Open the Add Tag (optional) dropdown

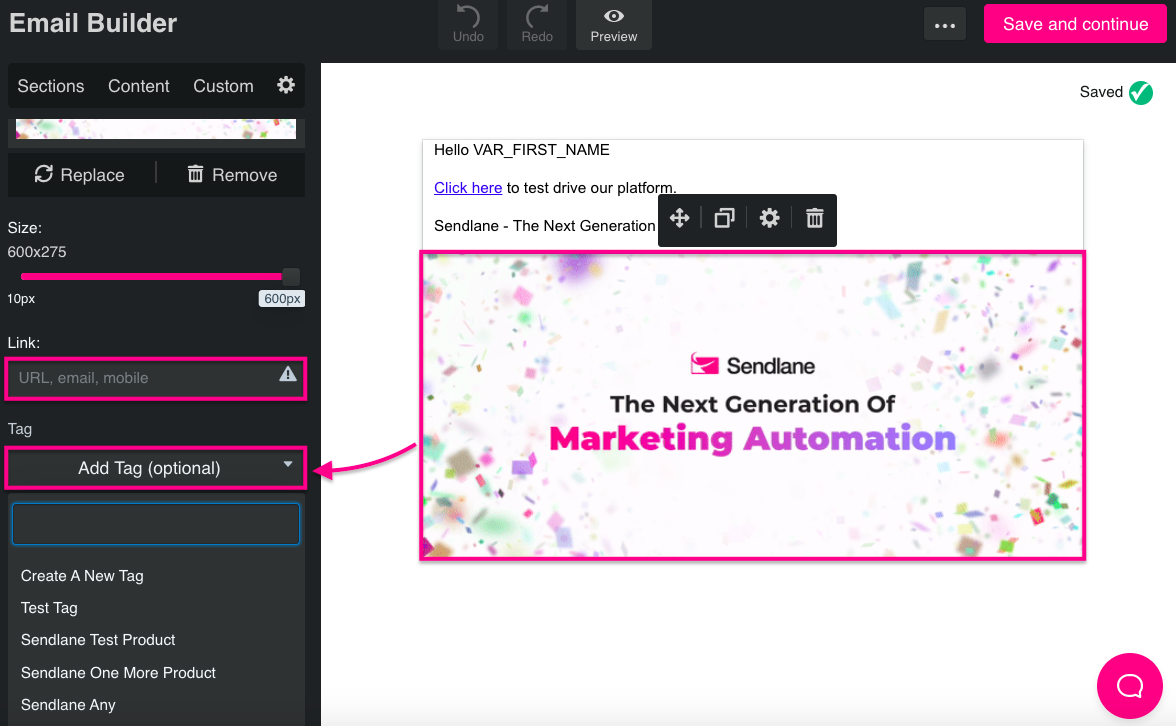[x=155, y=468]
